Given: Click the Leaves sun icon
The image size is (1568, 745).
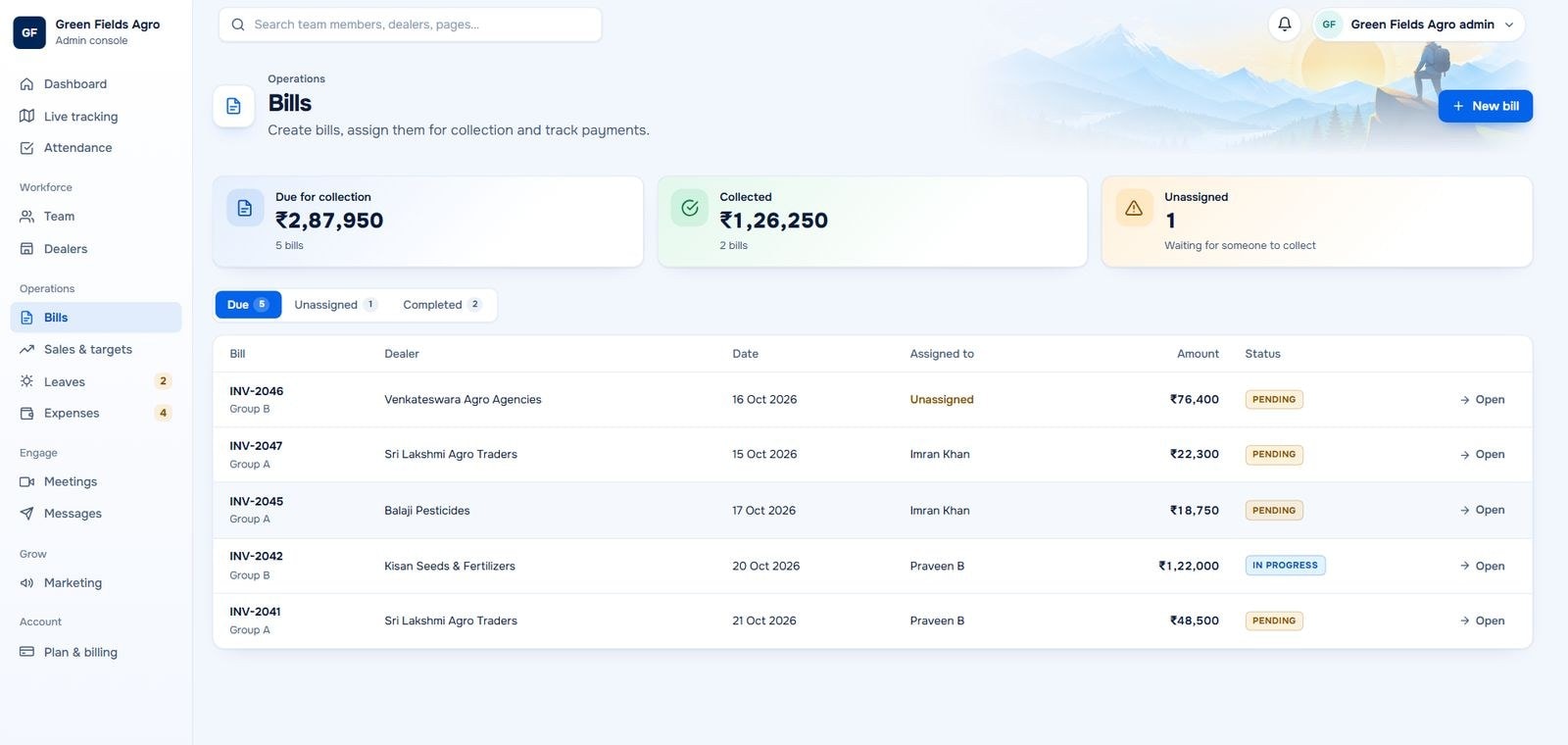Looking at the screenshot, I should click(26, 381).
